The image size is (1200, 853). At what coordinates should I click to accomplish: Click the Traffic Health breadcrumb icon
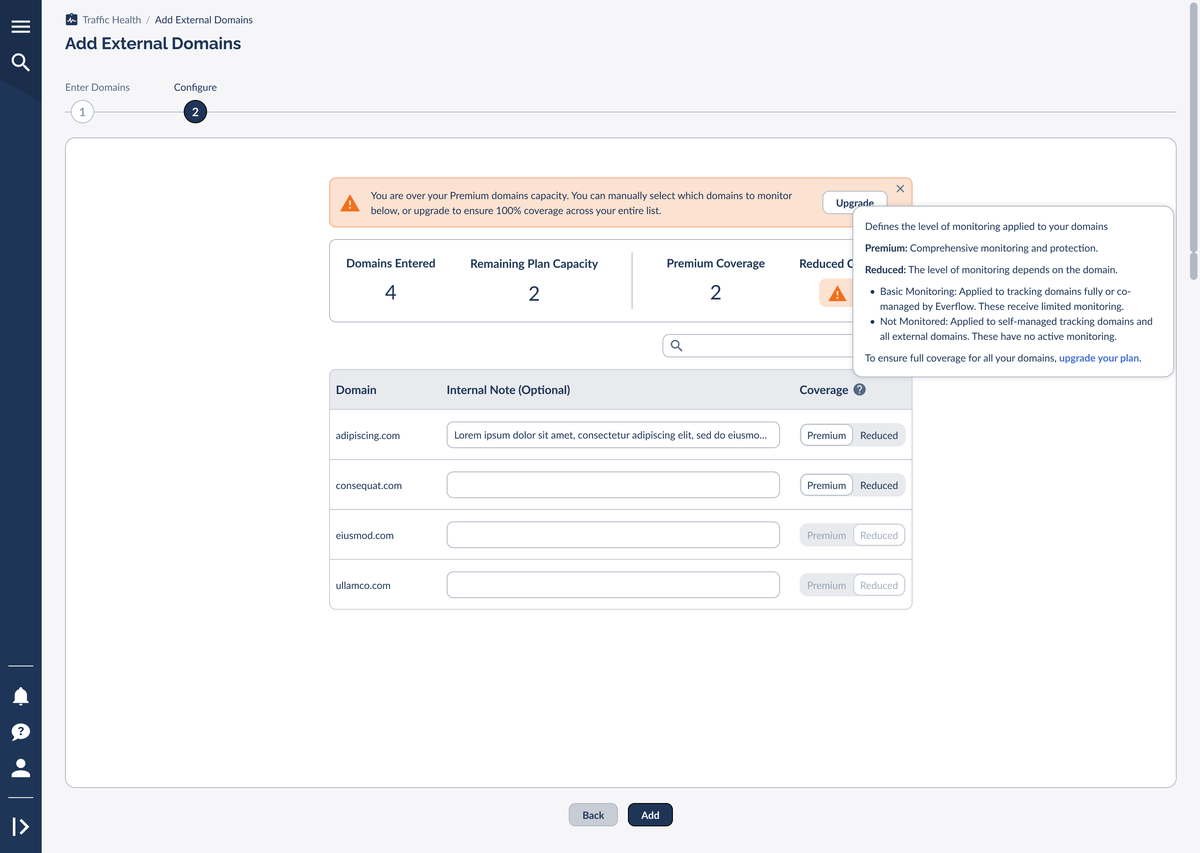click(x=71, y=19)
